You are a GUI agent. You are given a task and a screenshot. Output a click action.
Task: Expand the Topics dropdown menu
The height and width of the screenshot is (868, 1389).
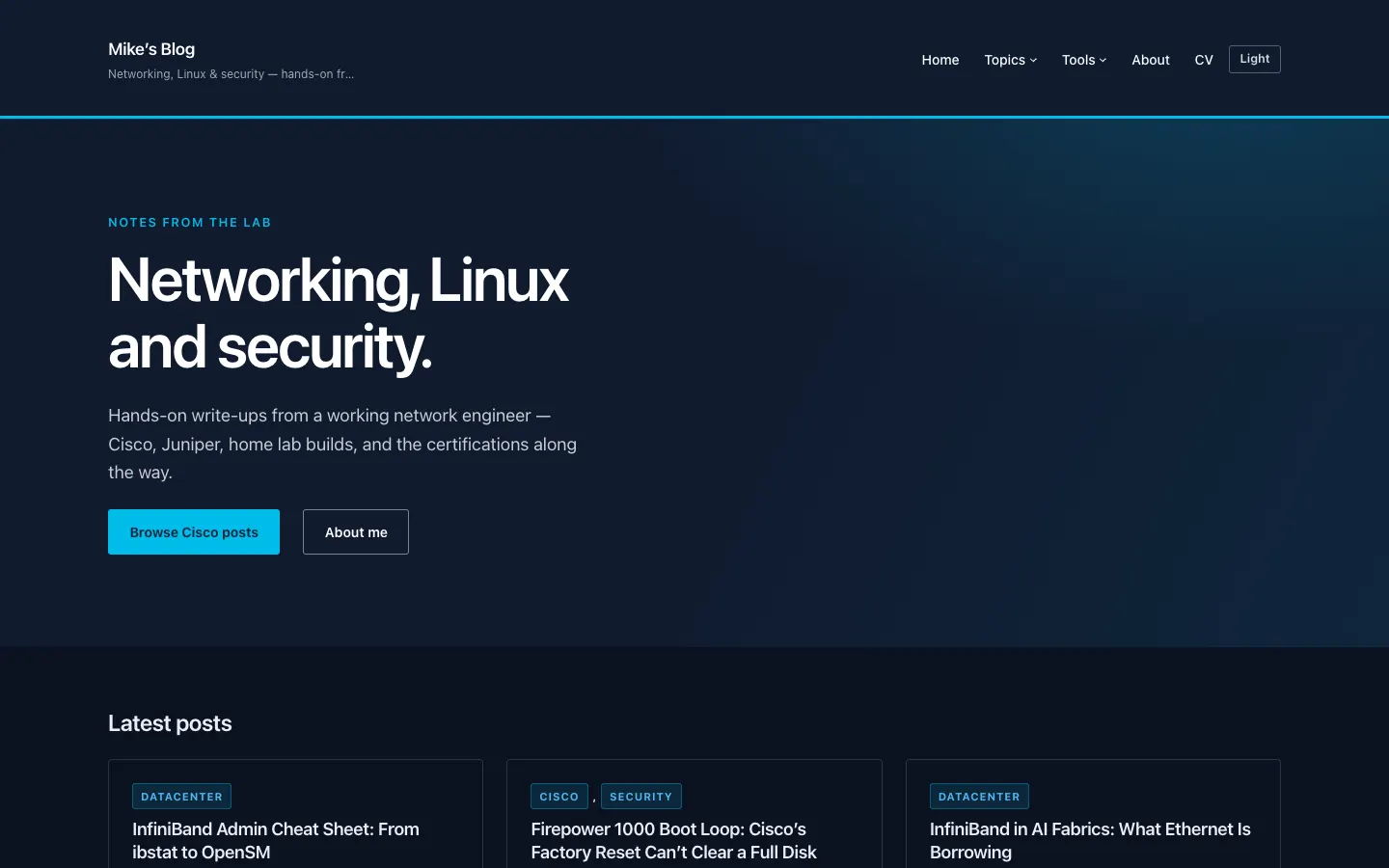[x=1011, y=60]
